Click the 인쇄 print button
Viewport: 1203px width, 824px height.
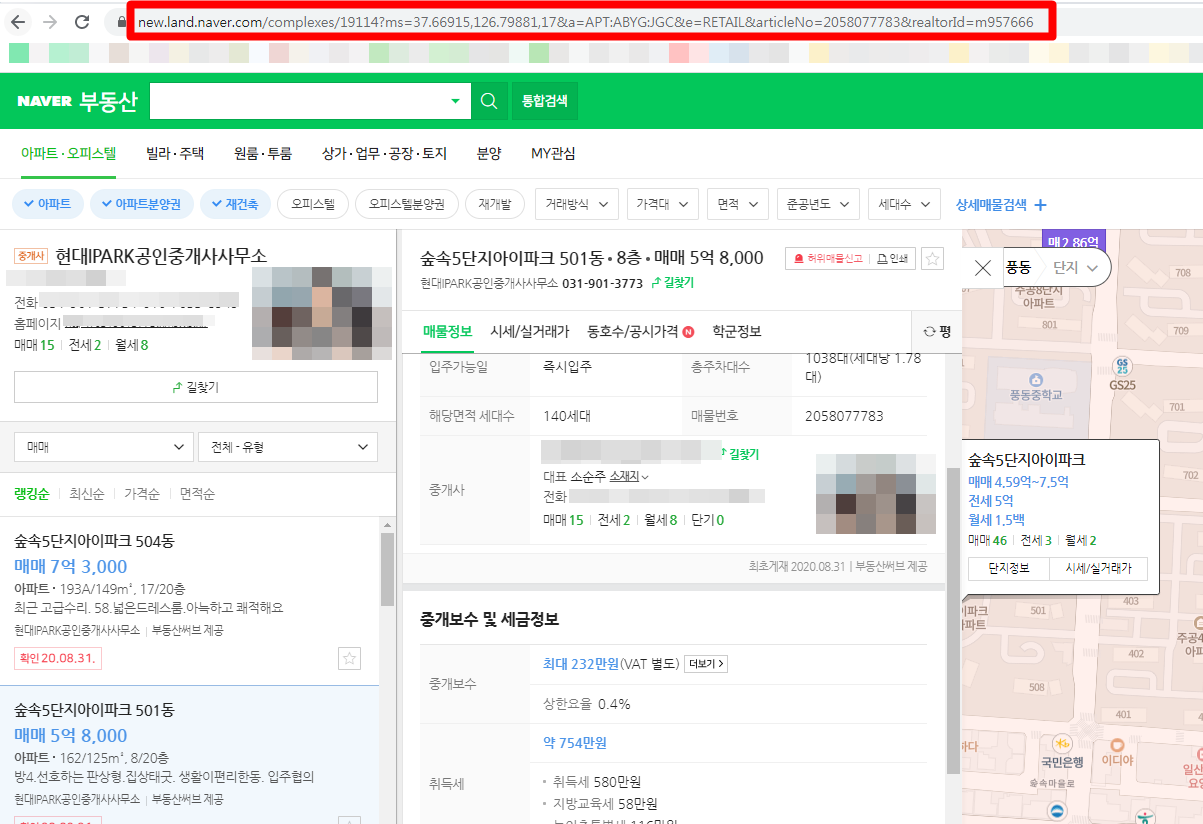892,259
